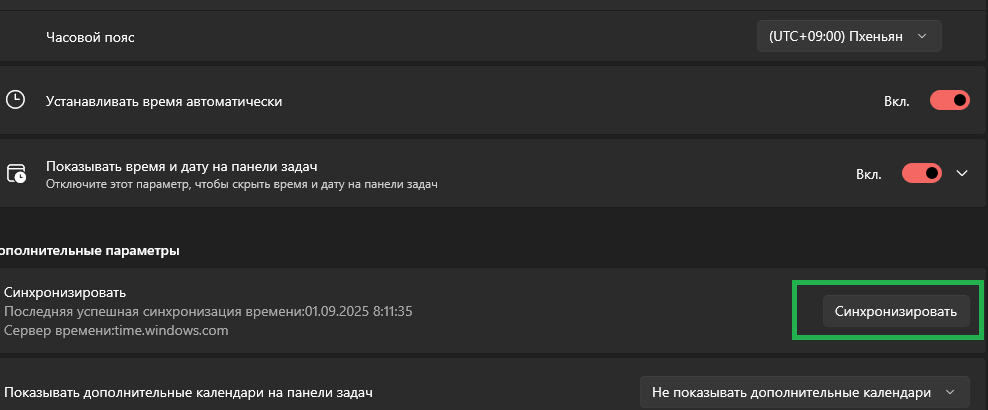Click the calendar-clock icon for taskbar date
The width and height of the screenshot is (988, 410).
click(16, 173)
